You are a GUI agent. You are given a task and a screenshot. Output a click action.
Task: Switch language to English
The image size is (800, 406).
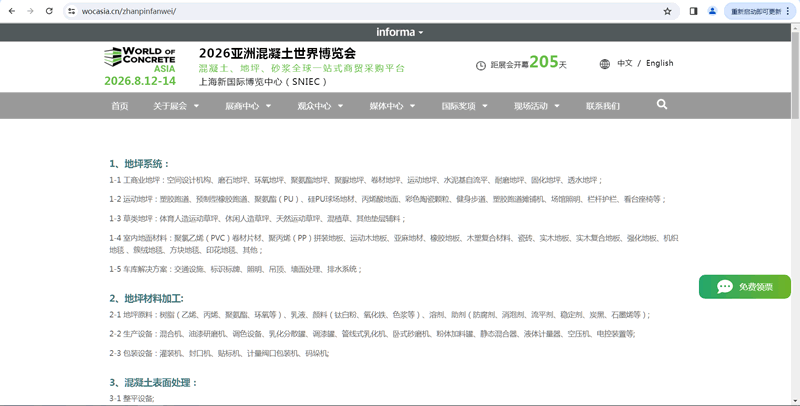pyautogui.click(x=659, y=64)
